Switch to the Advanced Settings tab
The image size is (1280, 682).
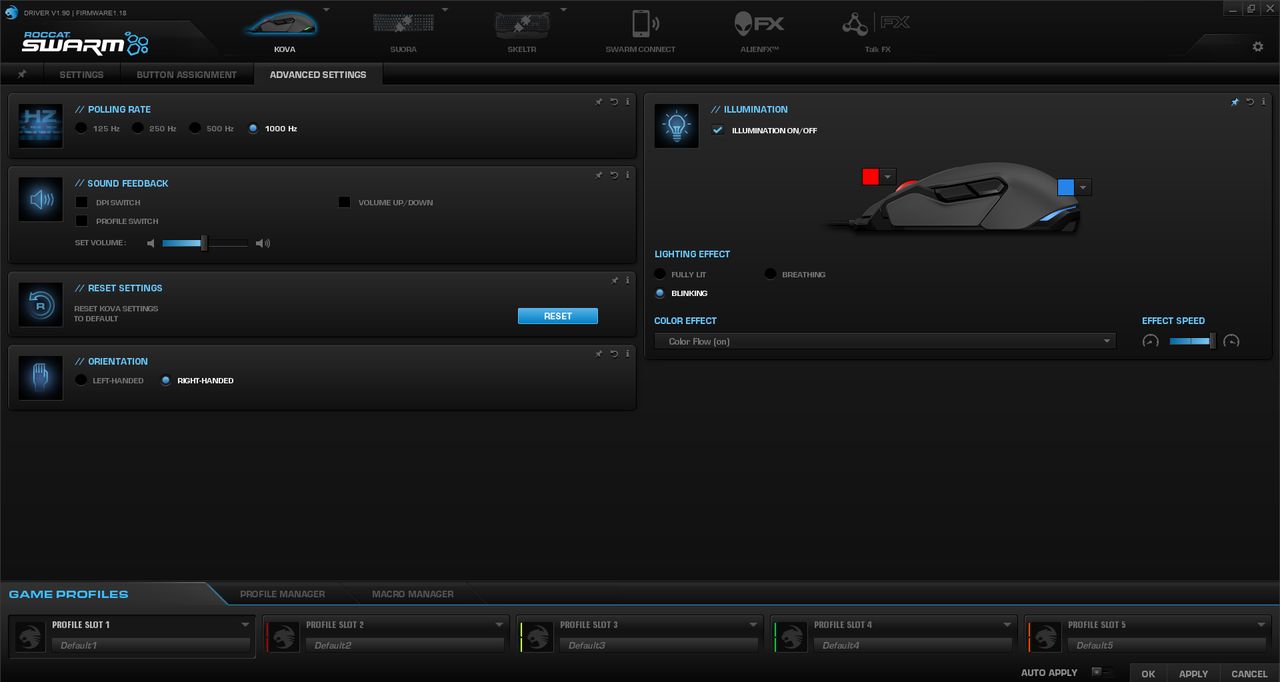click(318, 74)
